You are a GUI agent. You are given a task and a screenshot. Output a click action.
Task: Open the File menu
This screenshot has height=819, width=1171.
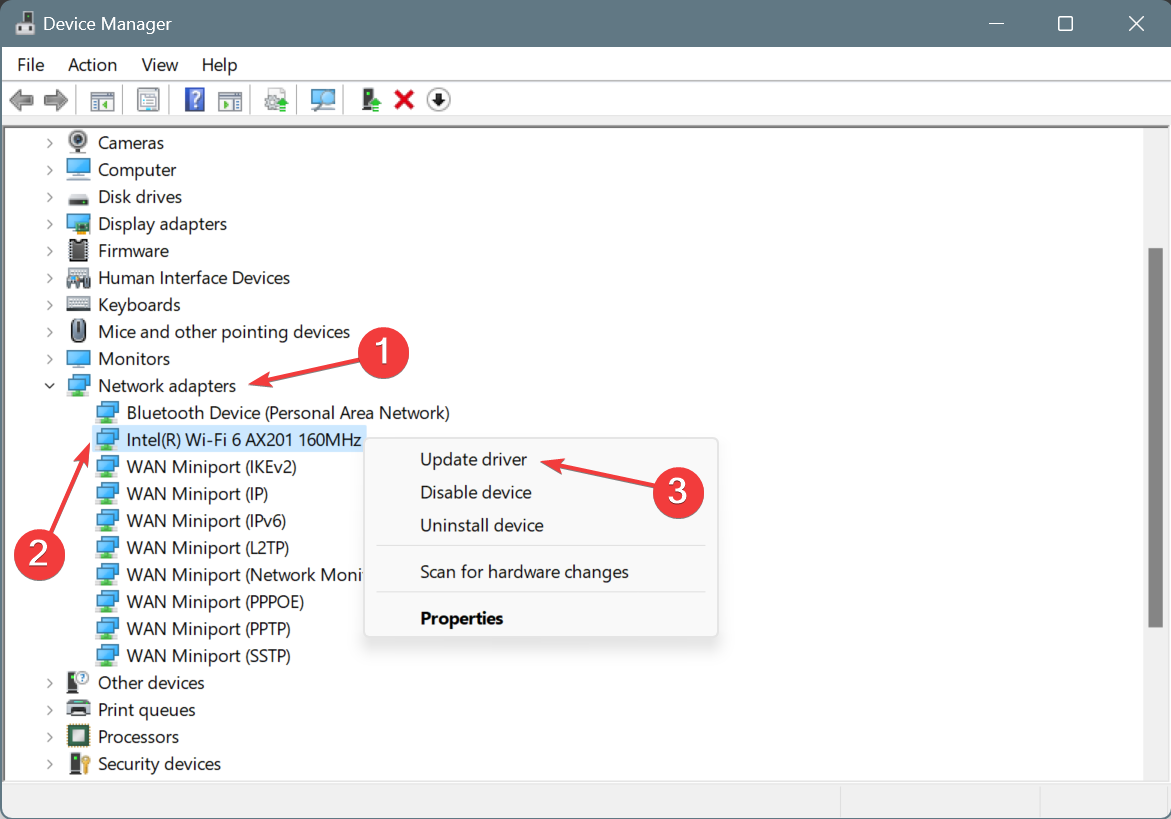tap(31, 65)
